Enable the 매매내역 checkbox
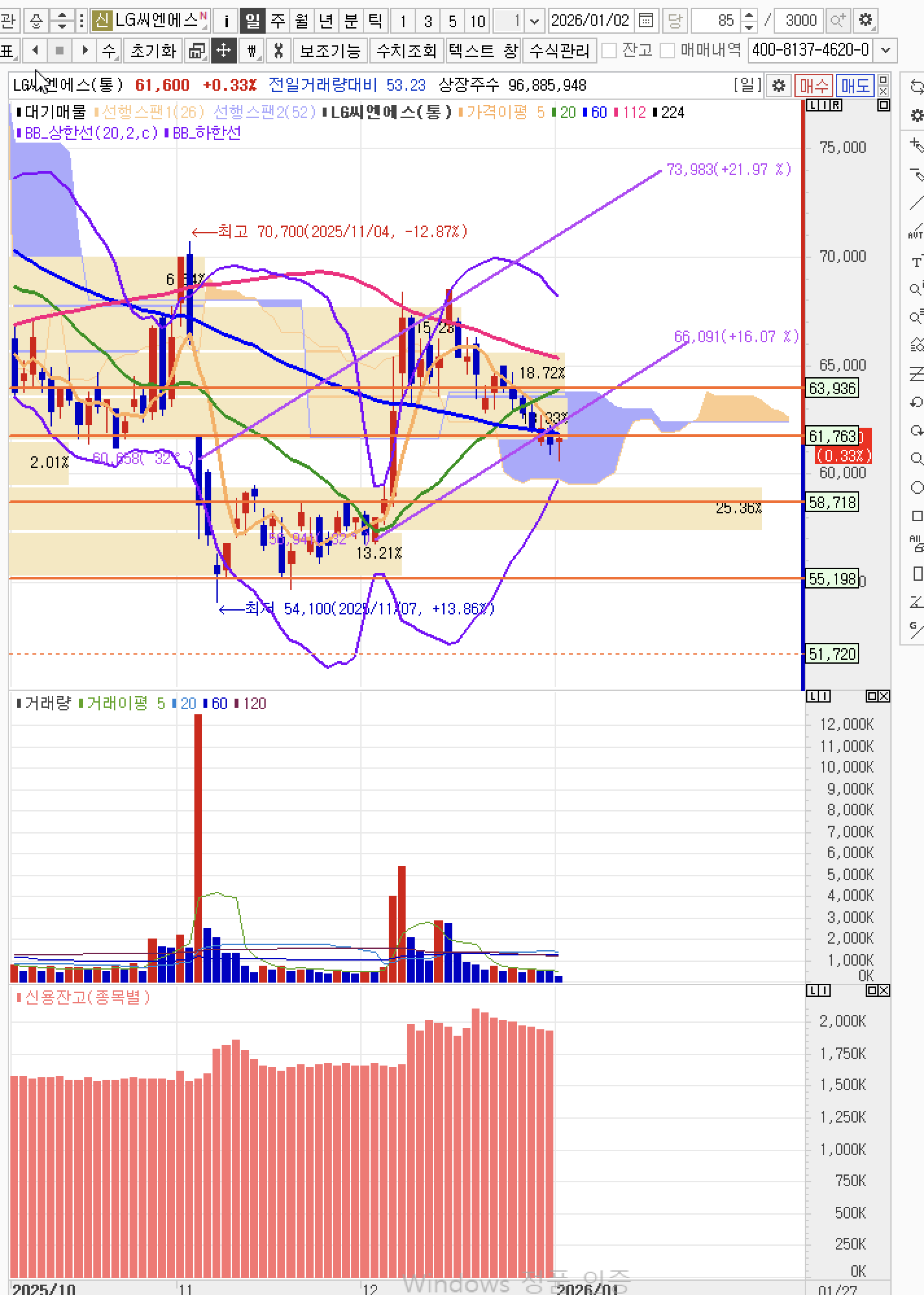Viewport: 924px width, 1295px height. tap(667, 51)
